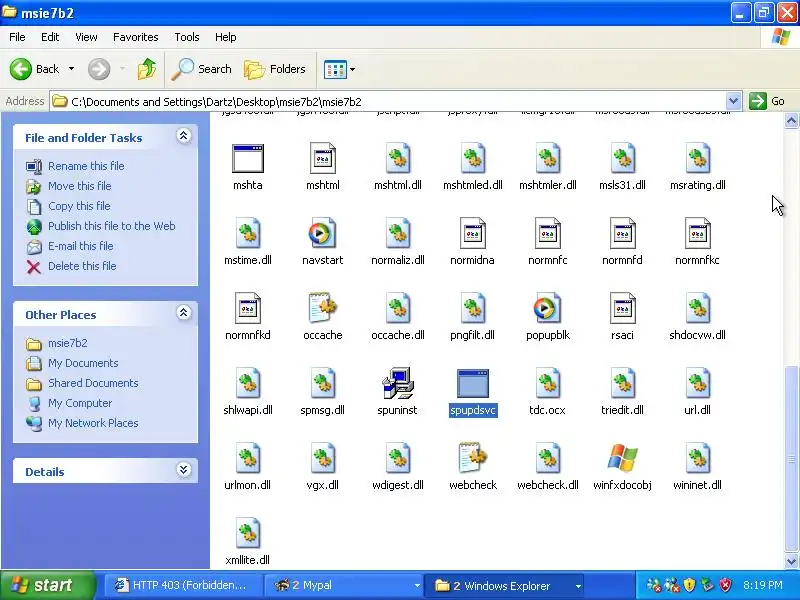This screenshot has height=600, width=800.
Task: Click Rename this file
Action: click(86, 166)
